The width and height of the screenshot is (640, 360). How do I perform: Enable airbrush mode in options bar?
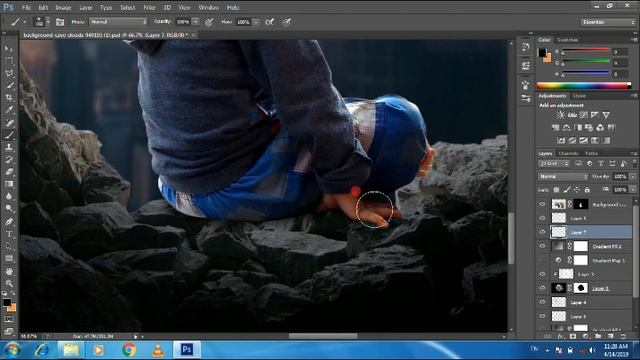[269, 22]
